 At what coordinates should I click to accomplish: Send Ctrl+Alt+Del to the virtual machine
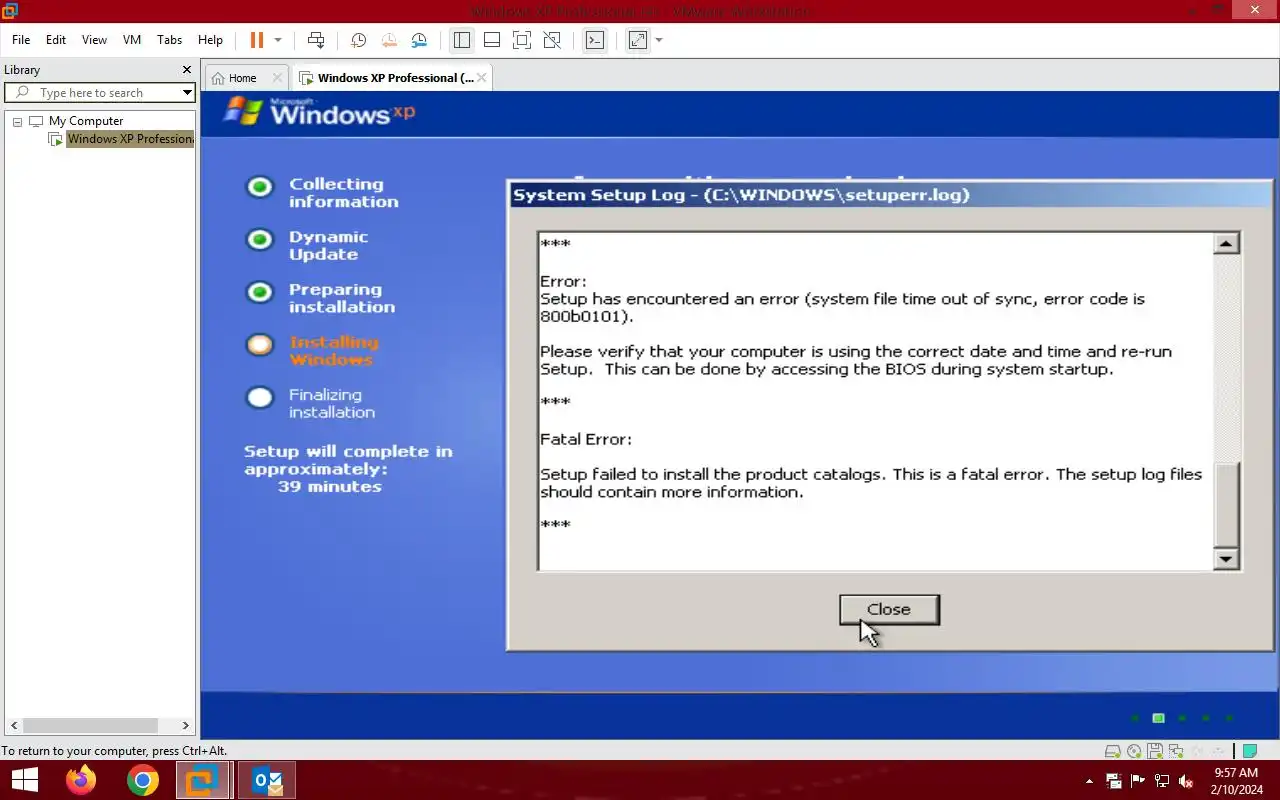tap(316, 40)
